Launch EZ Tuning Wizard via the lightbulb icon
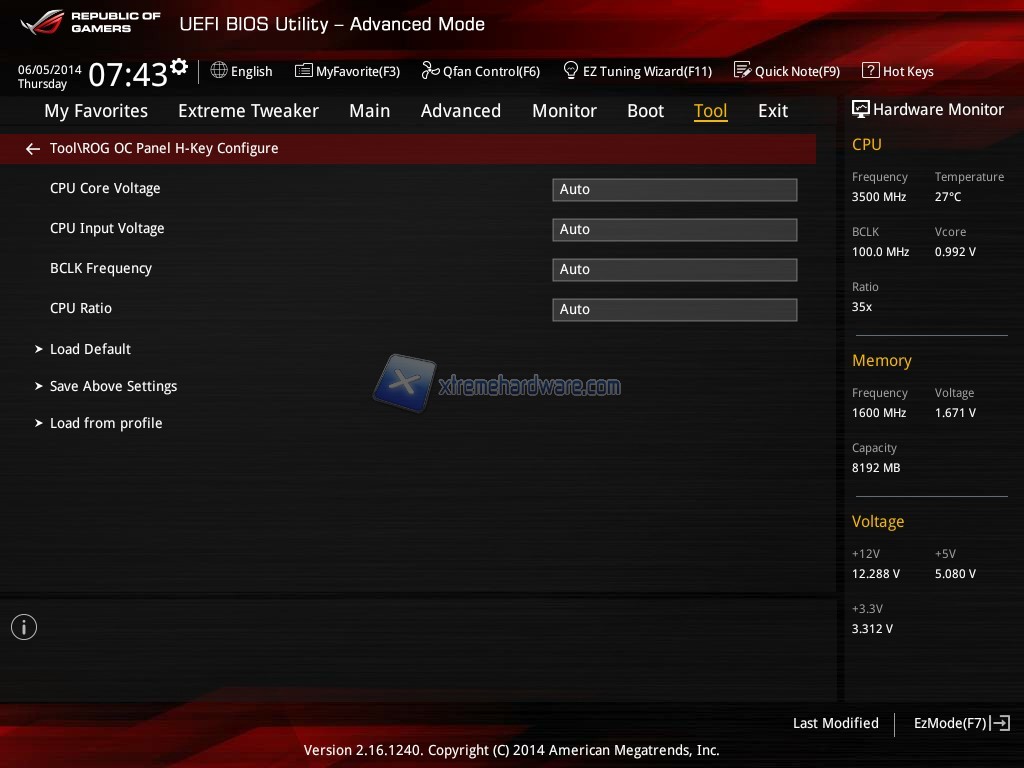 tap(571, 71)
